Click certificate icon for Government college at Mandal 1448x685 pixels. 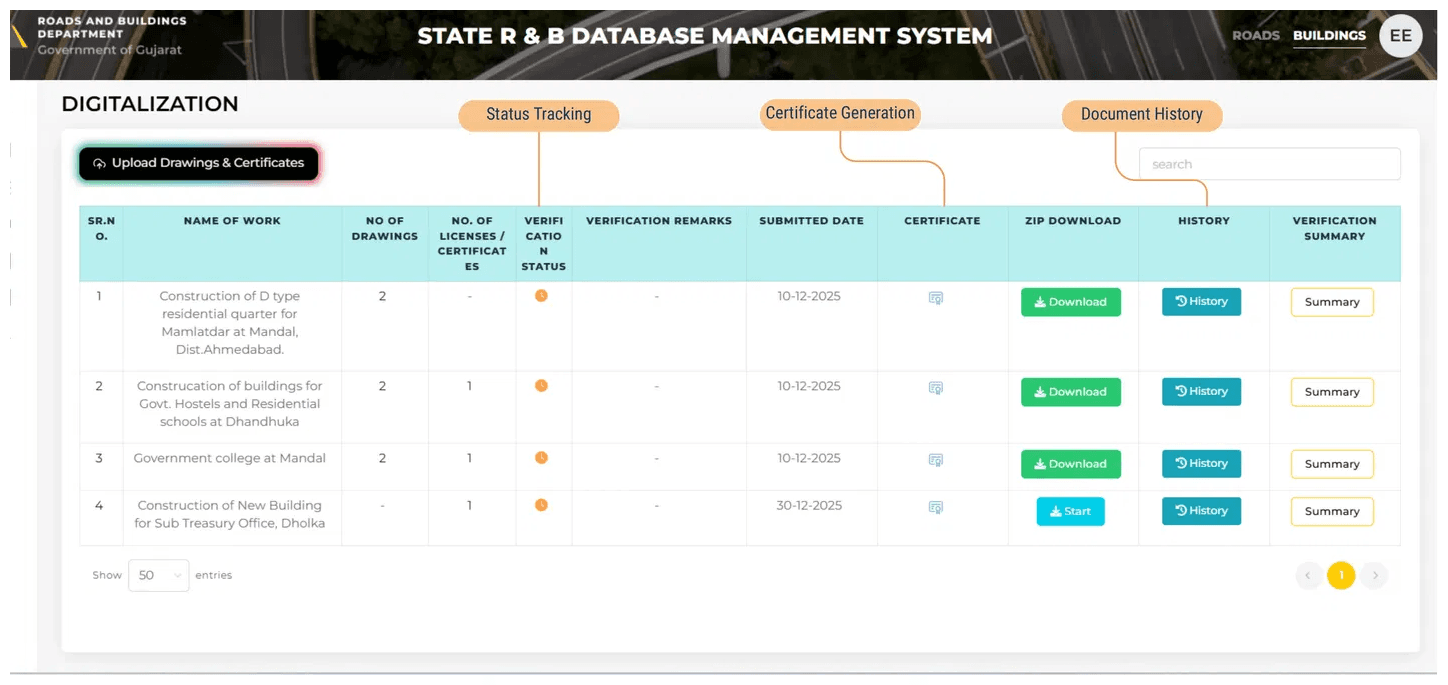[x=936, y=460]
